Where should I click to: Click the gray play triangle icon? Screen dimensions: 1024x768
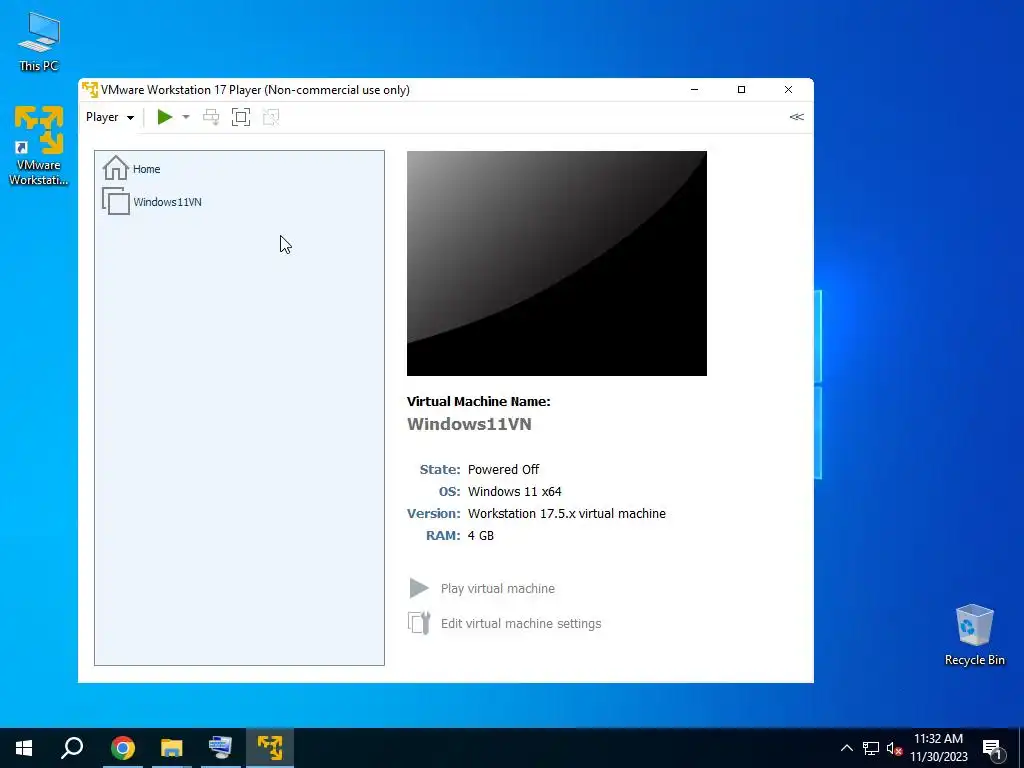tap(419, 588)
